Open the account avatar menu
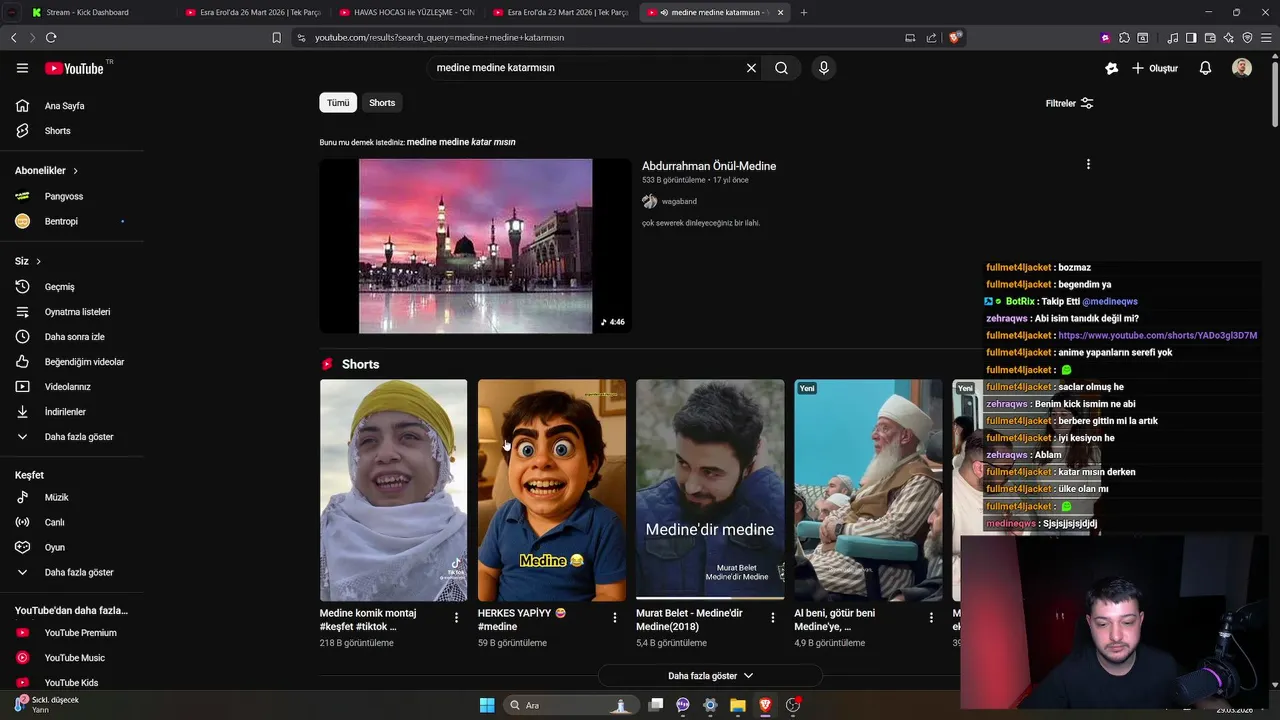 tap(1242, 68)
